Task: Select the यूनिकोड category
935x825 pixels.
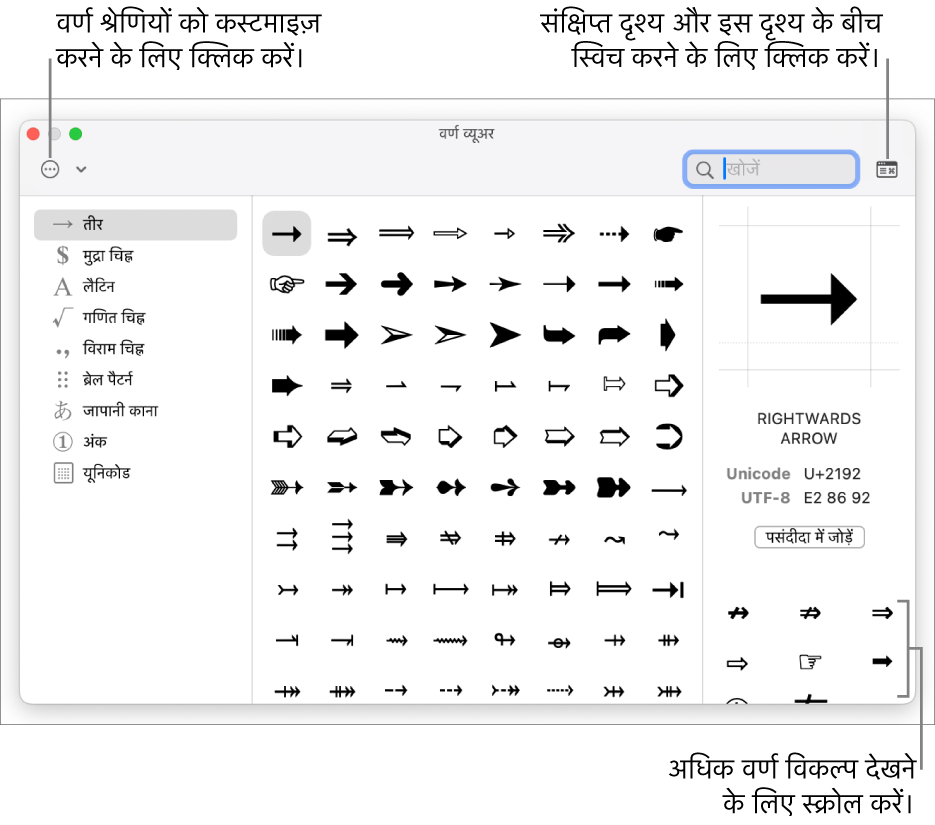Action: point(135,473)
